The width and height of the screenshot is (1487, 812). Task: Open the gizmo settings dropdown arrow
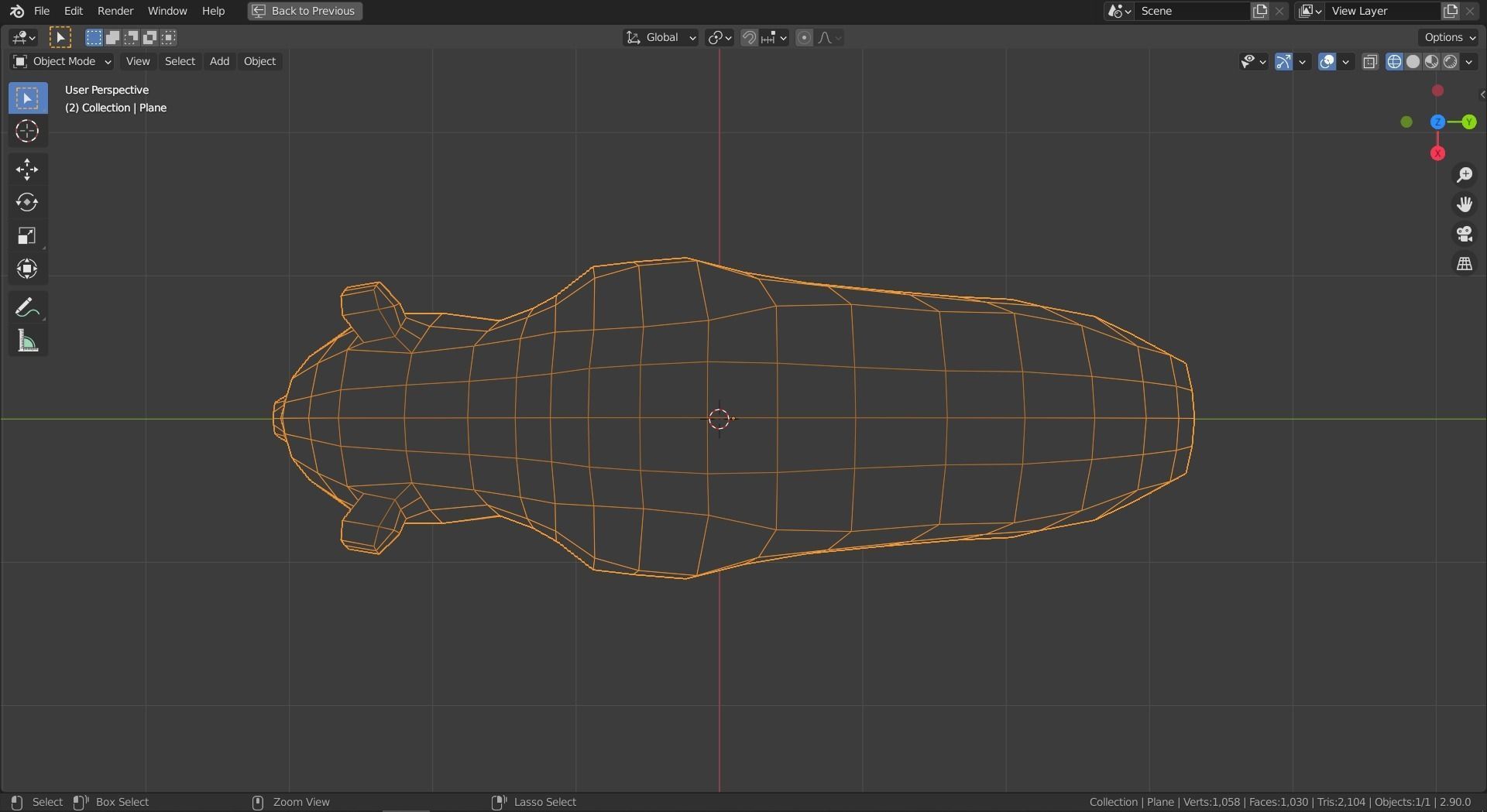click(1303, 62)
